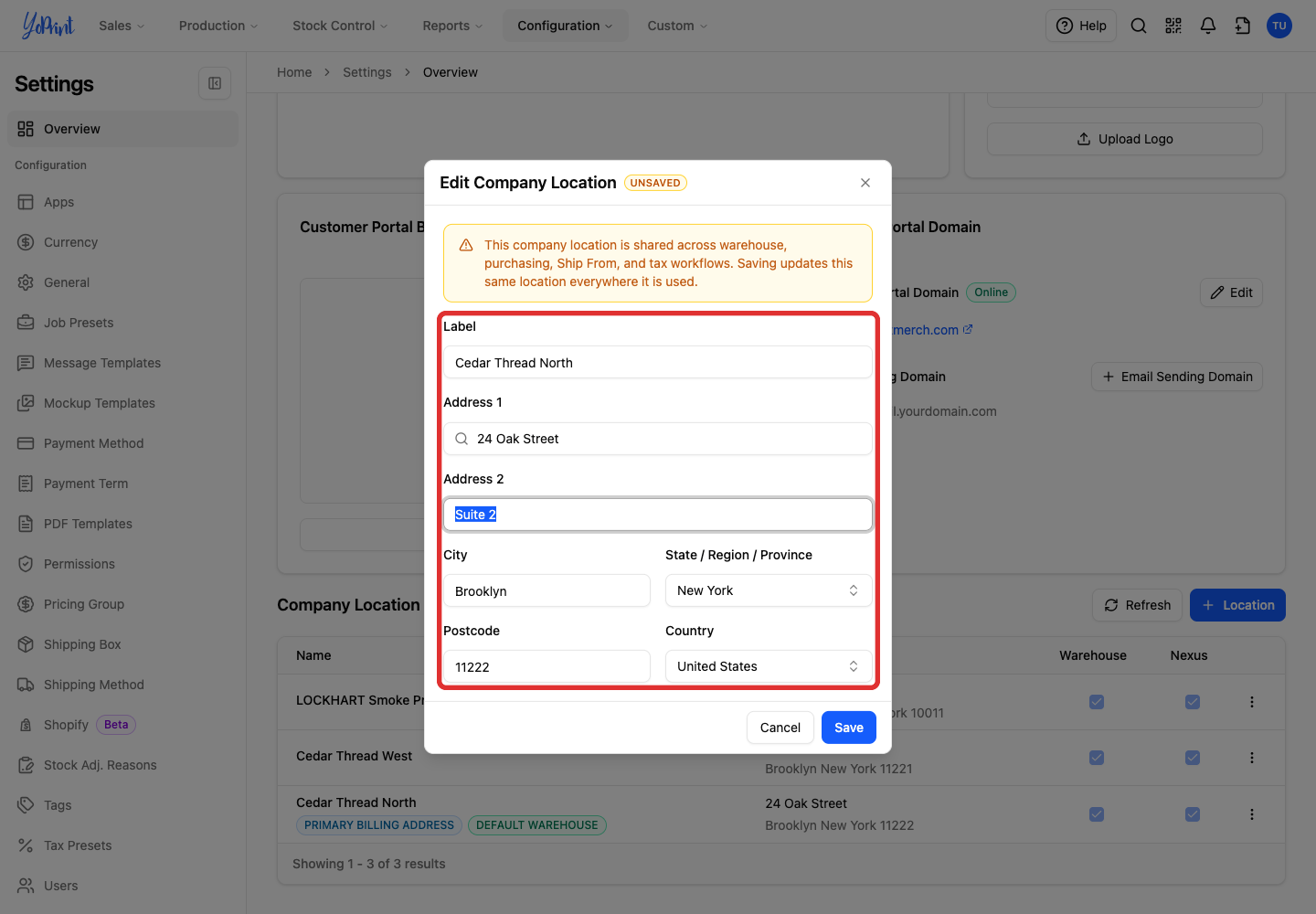The image size is (1316, 914).
Task: Click the TU user avatar
Action: tap(1279, 26)
